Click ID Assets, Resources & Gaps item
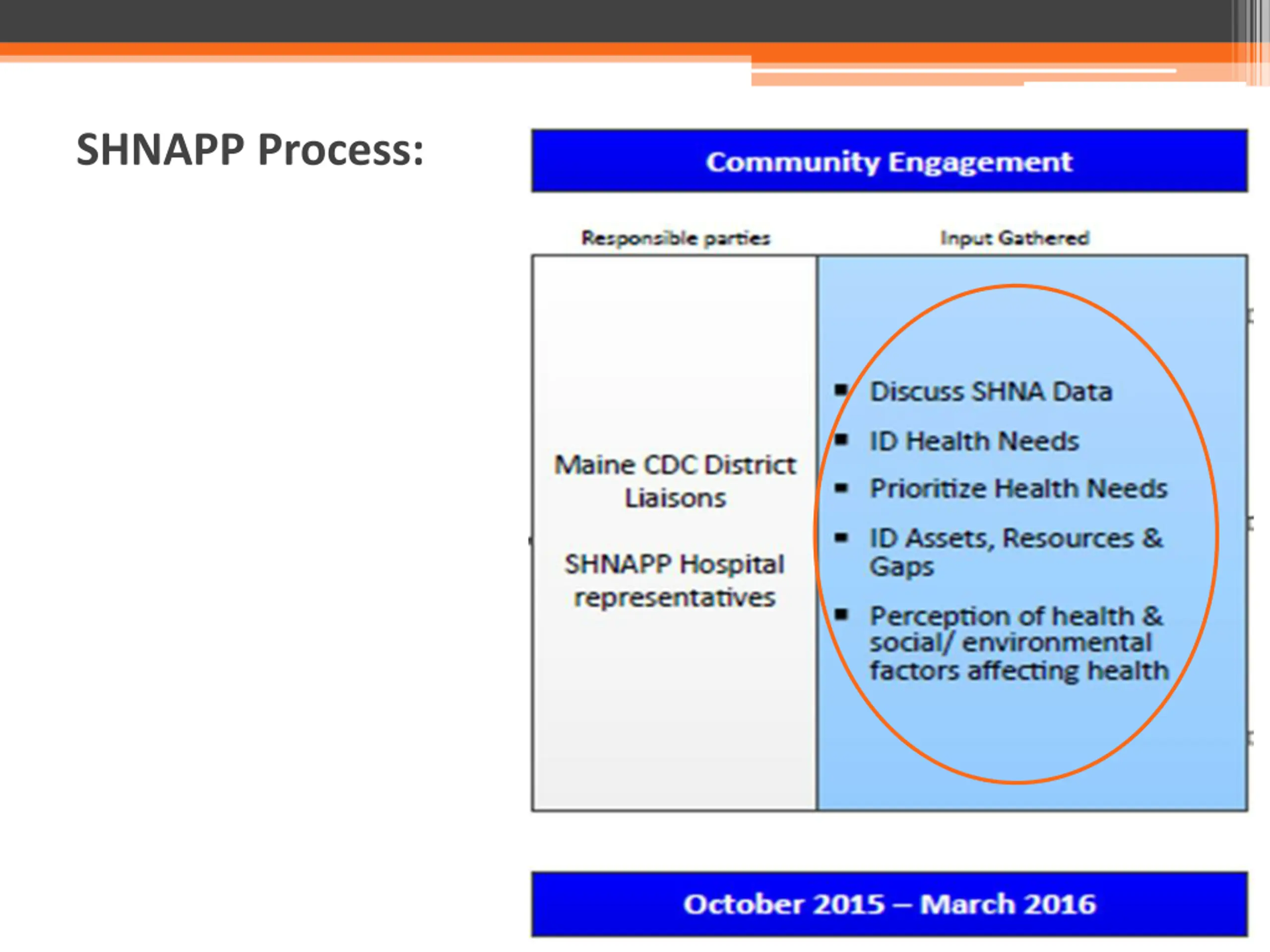Viewport: 1270px width, 952px height. click(x=1016, y=552)
